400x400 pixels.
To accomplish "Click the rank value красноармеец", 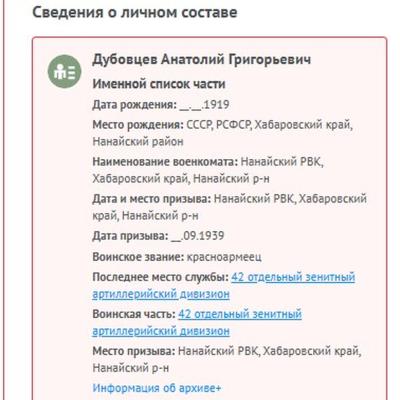I will click(224, 257).
